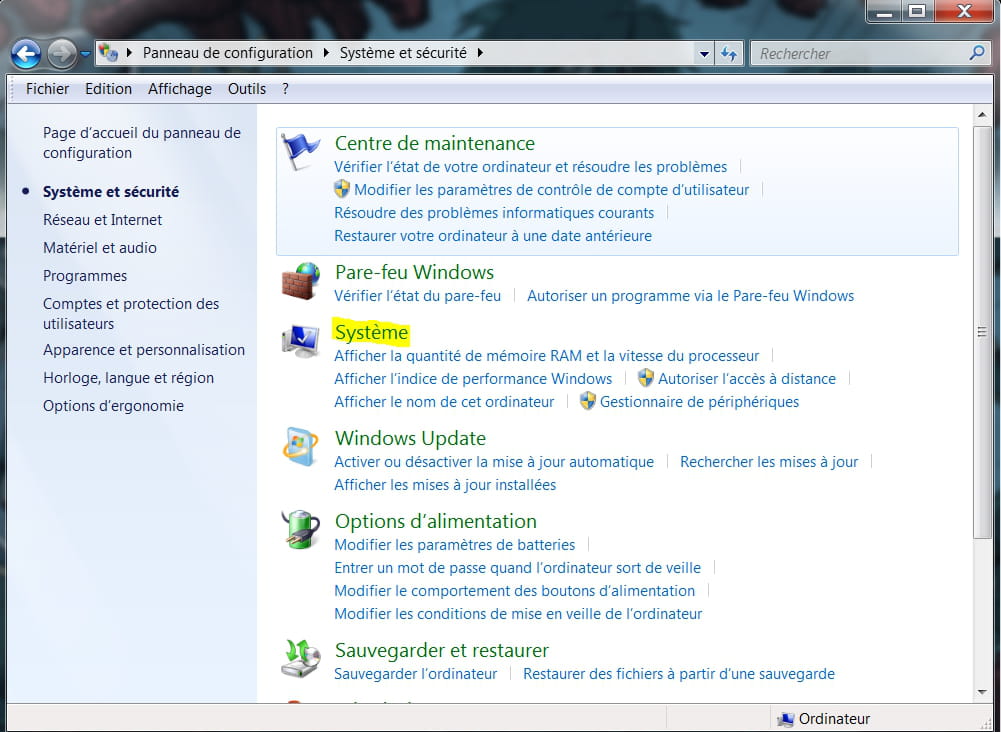Click the Back navigation arrow button
This screenshot has width=1001, height=732.
point(26,54)
